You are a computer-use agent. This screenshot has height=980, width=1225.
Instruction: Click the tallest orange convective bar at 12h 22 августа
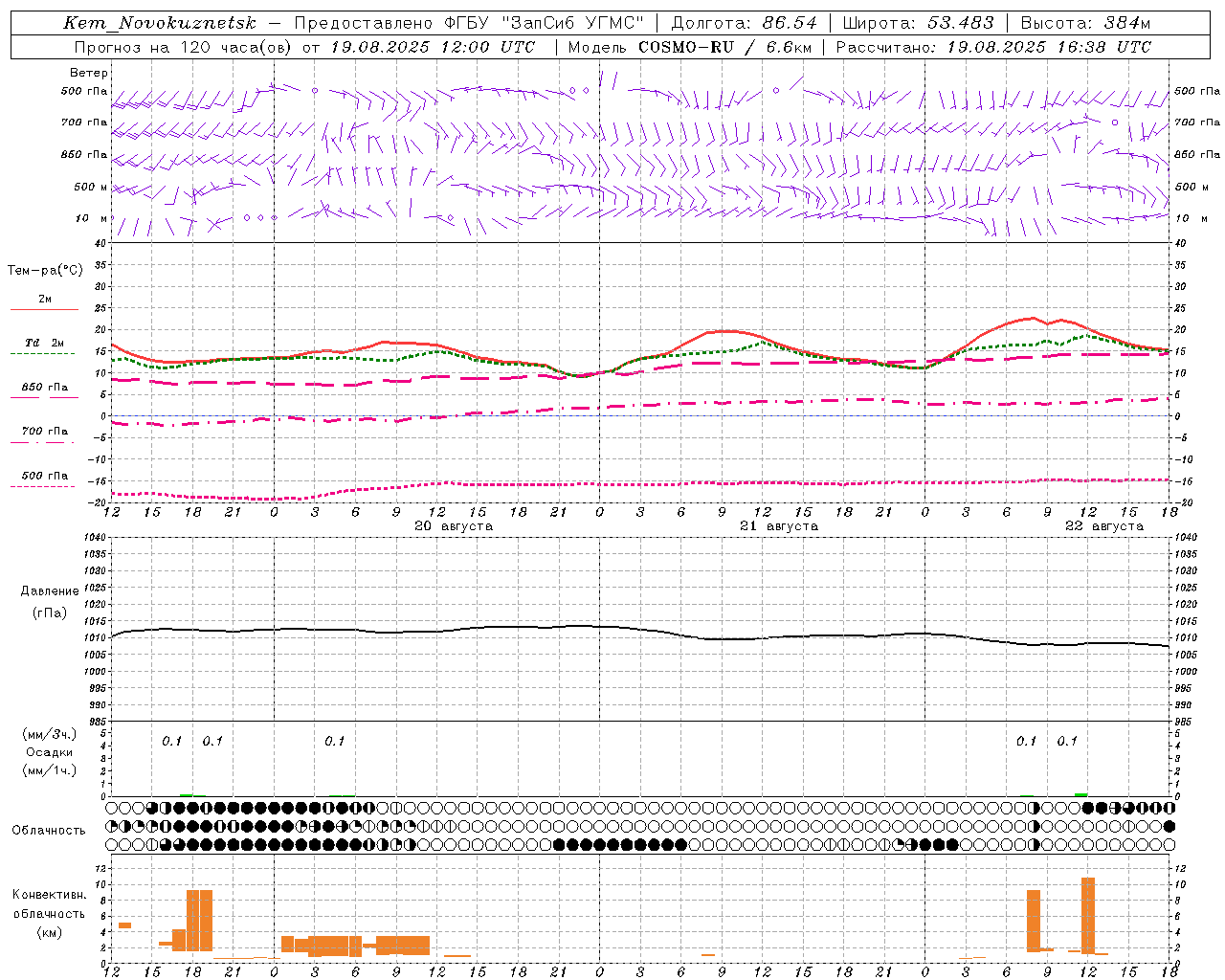[1088, 914]
